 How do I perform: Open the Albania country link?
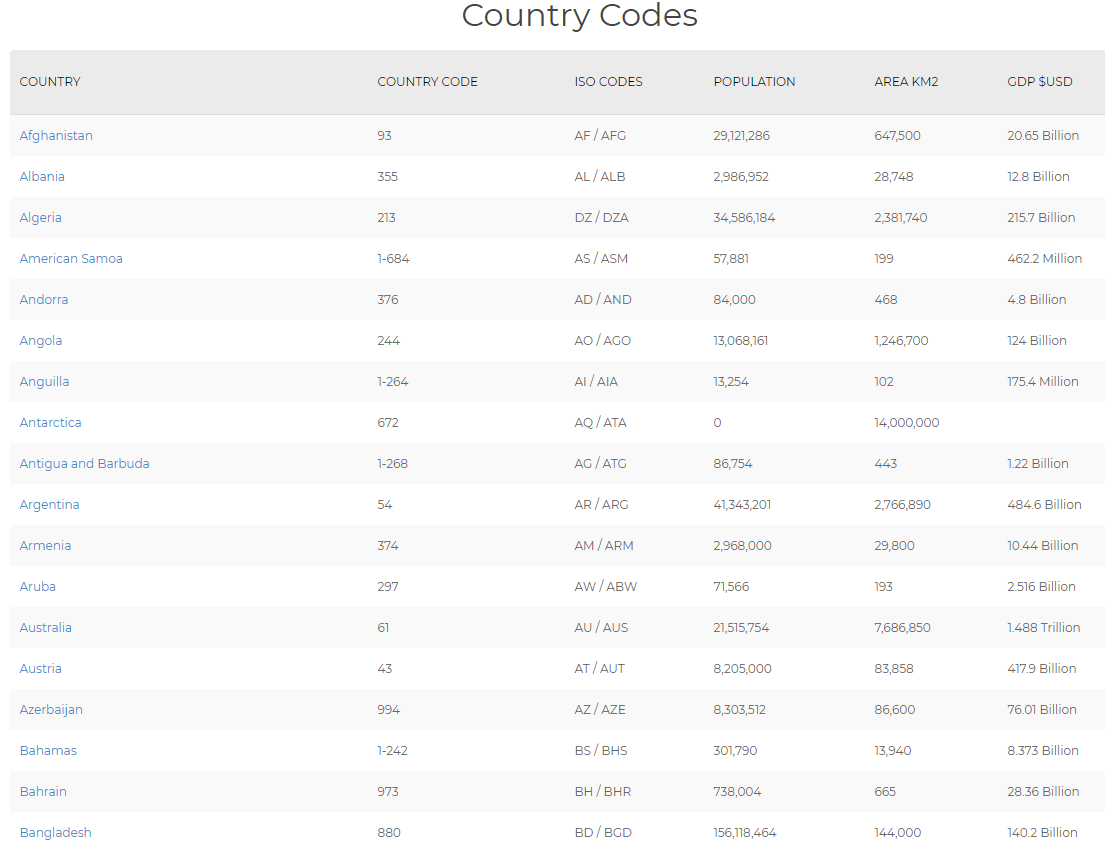42,176
